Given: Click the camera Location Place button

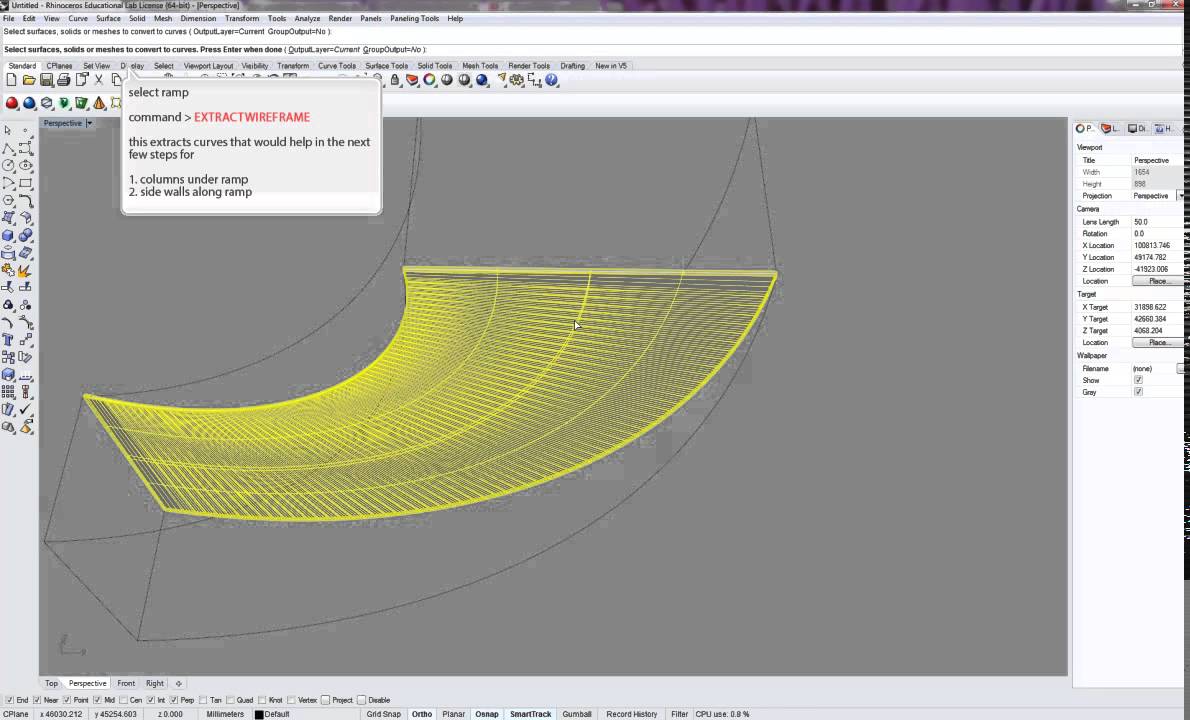Looking at the screenshot, I should (x=1157, y=281).
